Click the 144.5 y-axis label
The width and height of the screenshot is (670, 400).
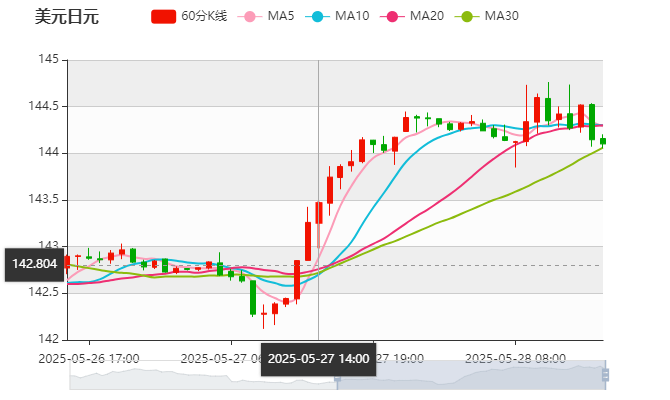point(43,106)
